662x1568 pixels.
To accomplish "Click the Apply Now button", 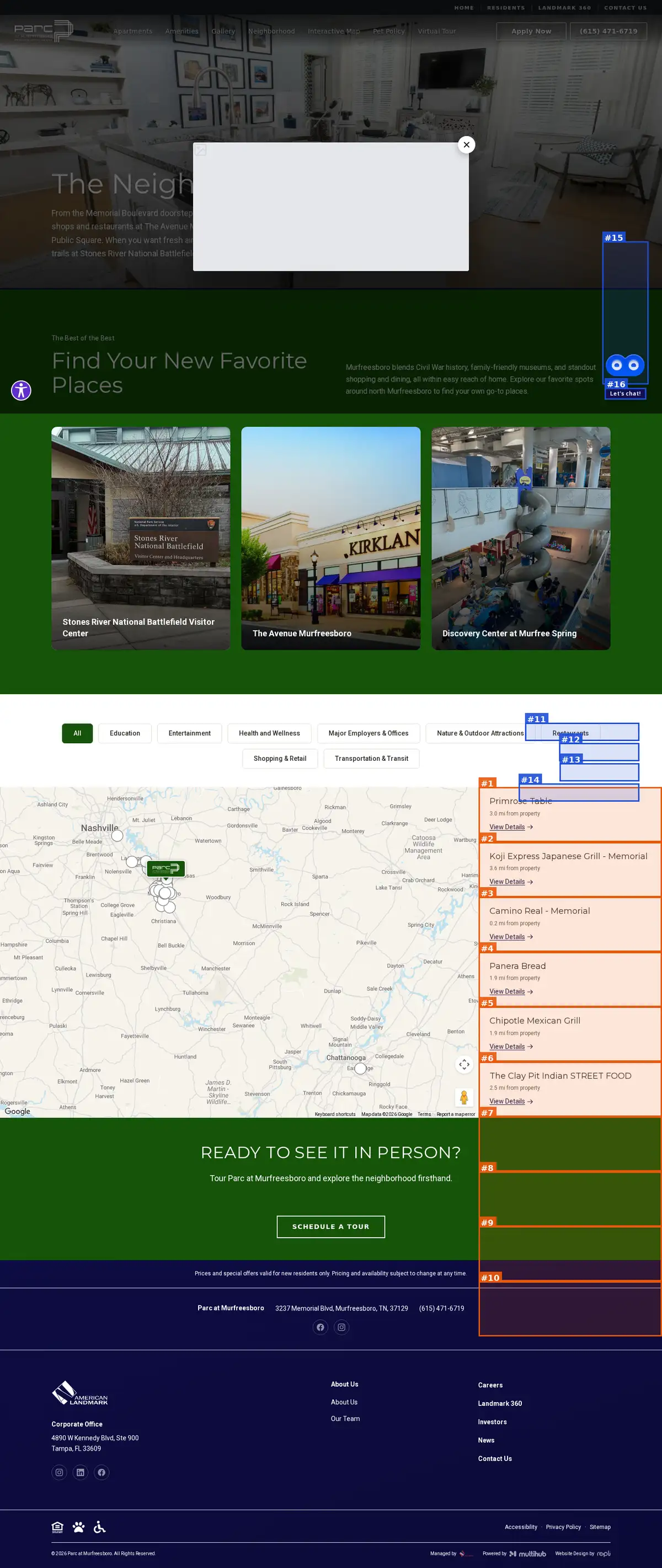I will (531, 31).
